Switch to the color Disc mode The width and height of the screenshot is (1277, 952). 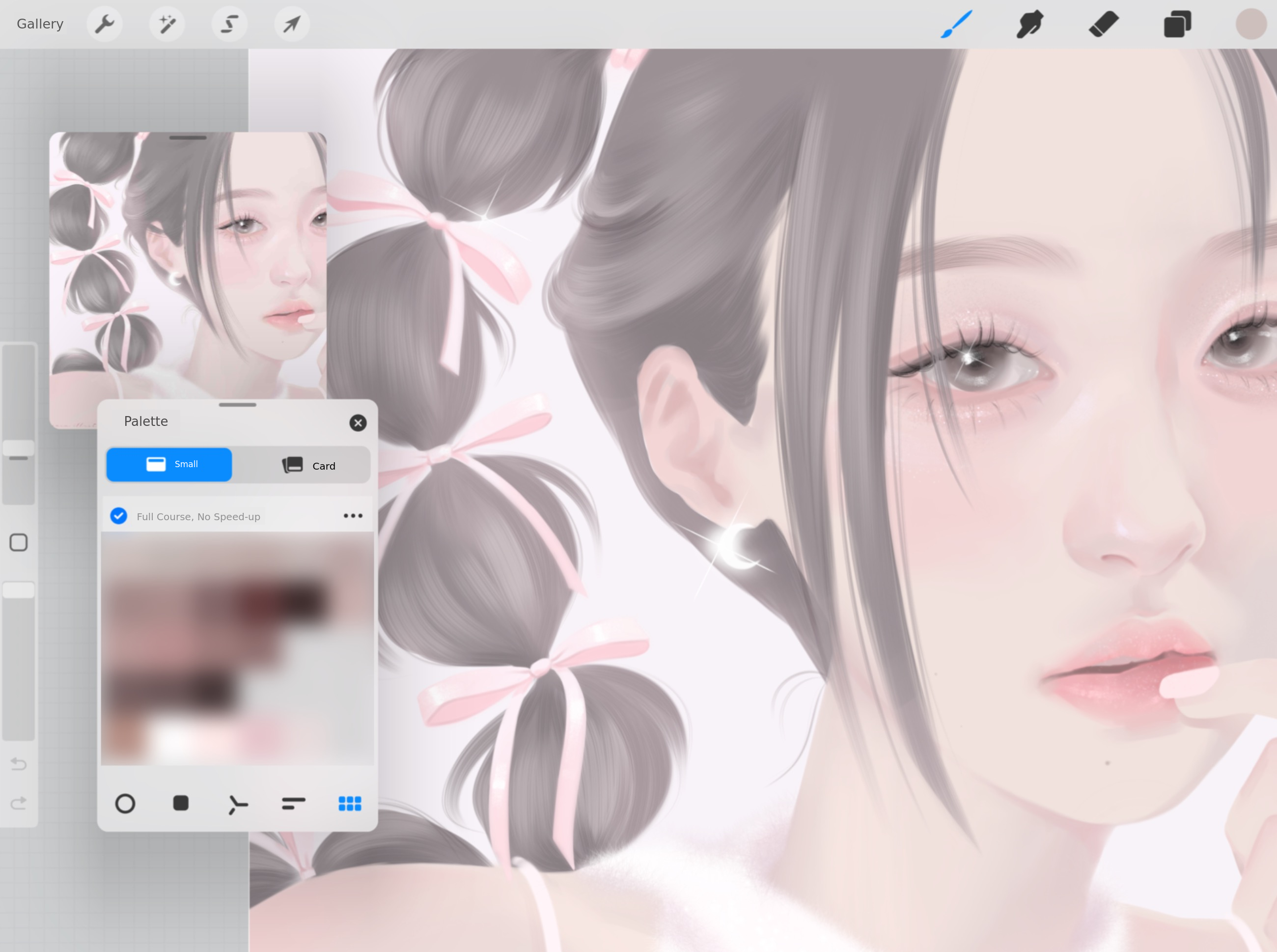[x=125, y=803]
